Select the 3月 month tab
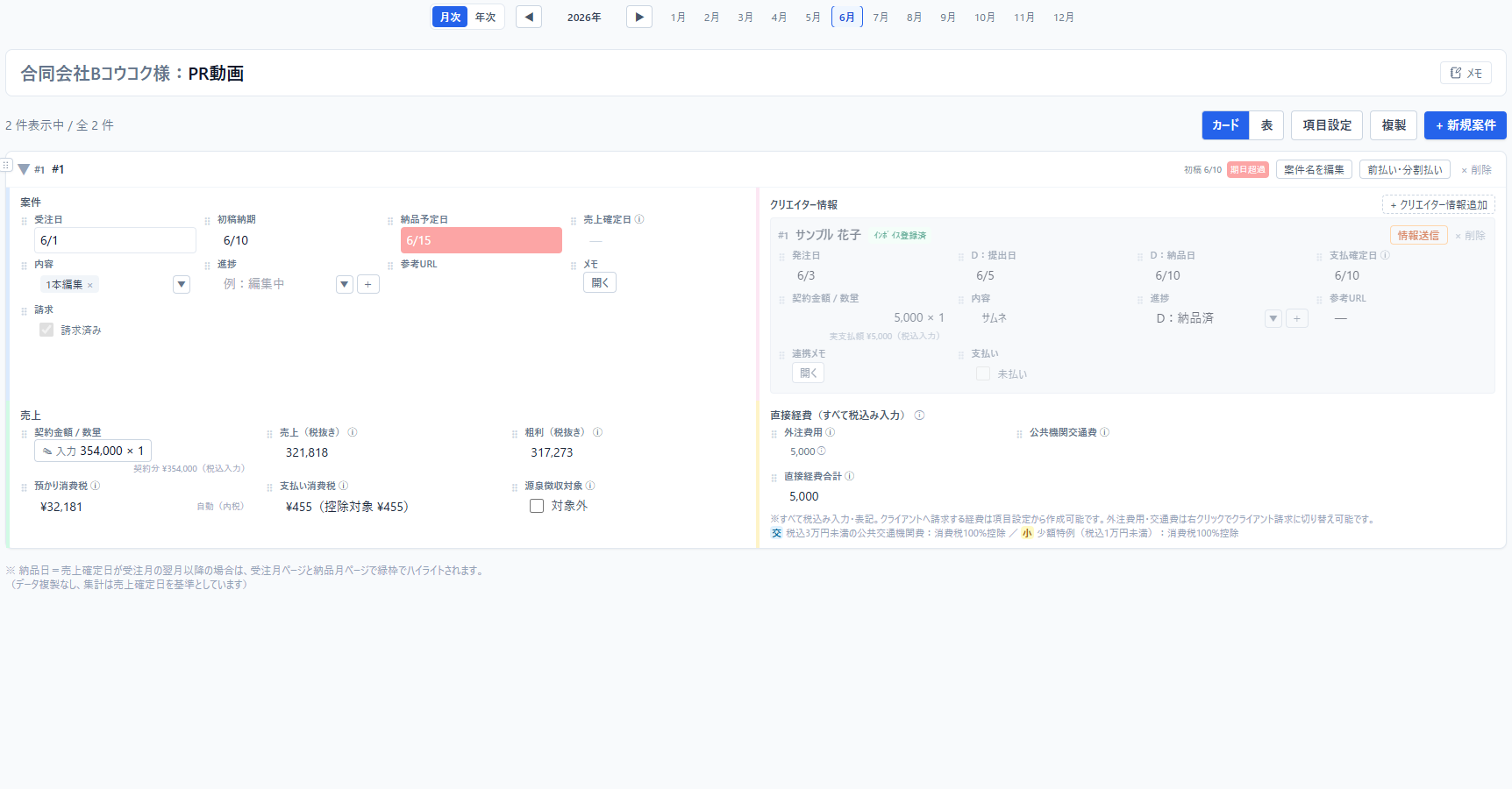 (745, 17)
